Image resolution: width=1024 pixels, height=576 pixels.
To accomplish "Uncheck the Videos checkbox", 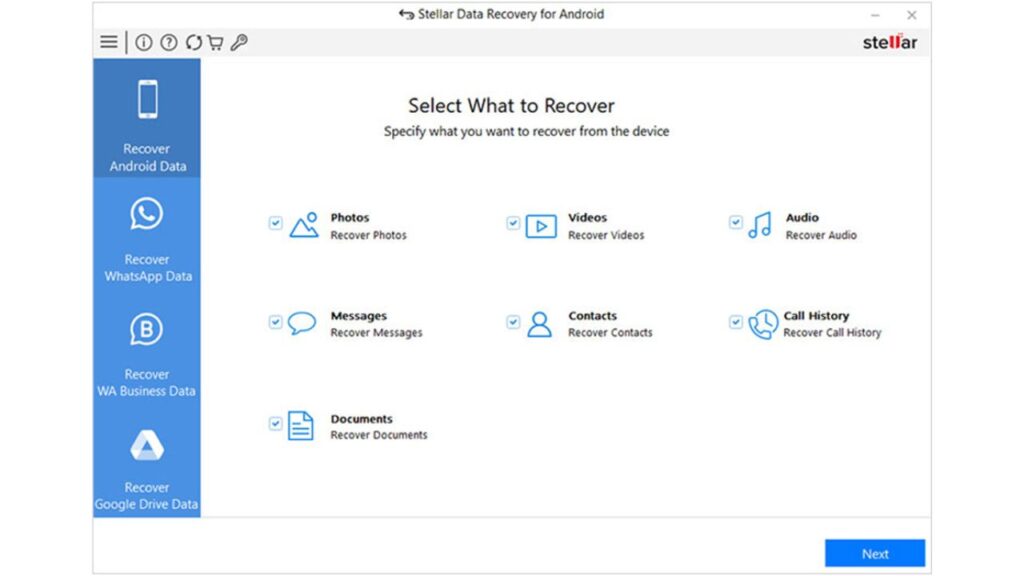I will click(513, 223).
